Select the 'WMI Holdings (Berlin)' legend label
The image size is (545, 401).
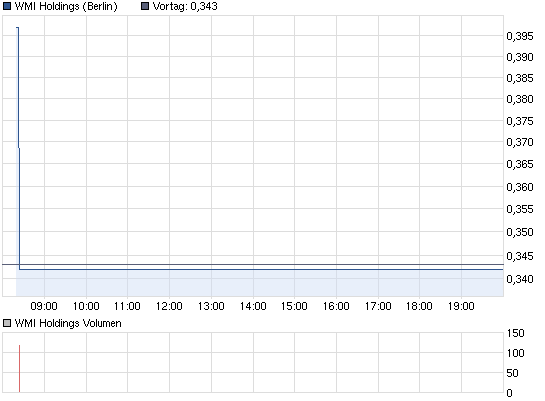[66, 7]
